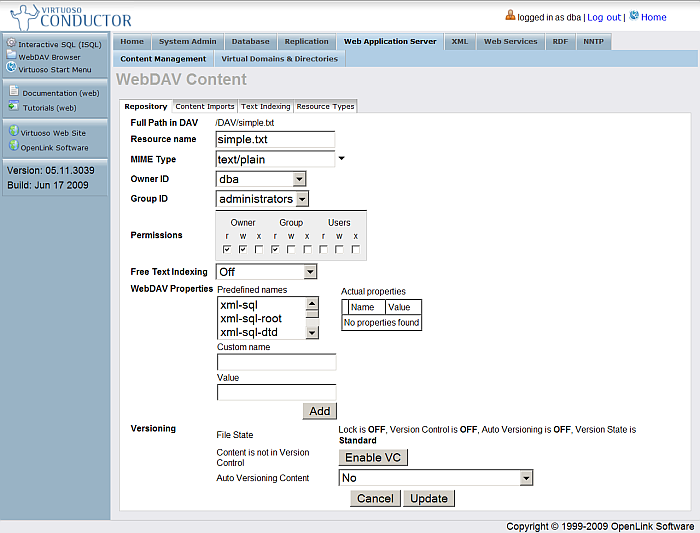This screenshot has height=533, width=700.
Task: Open the WebDAV Browser sidebar icon
Action: coord(11,57)
